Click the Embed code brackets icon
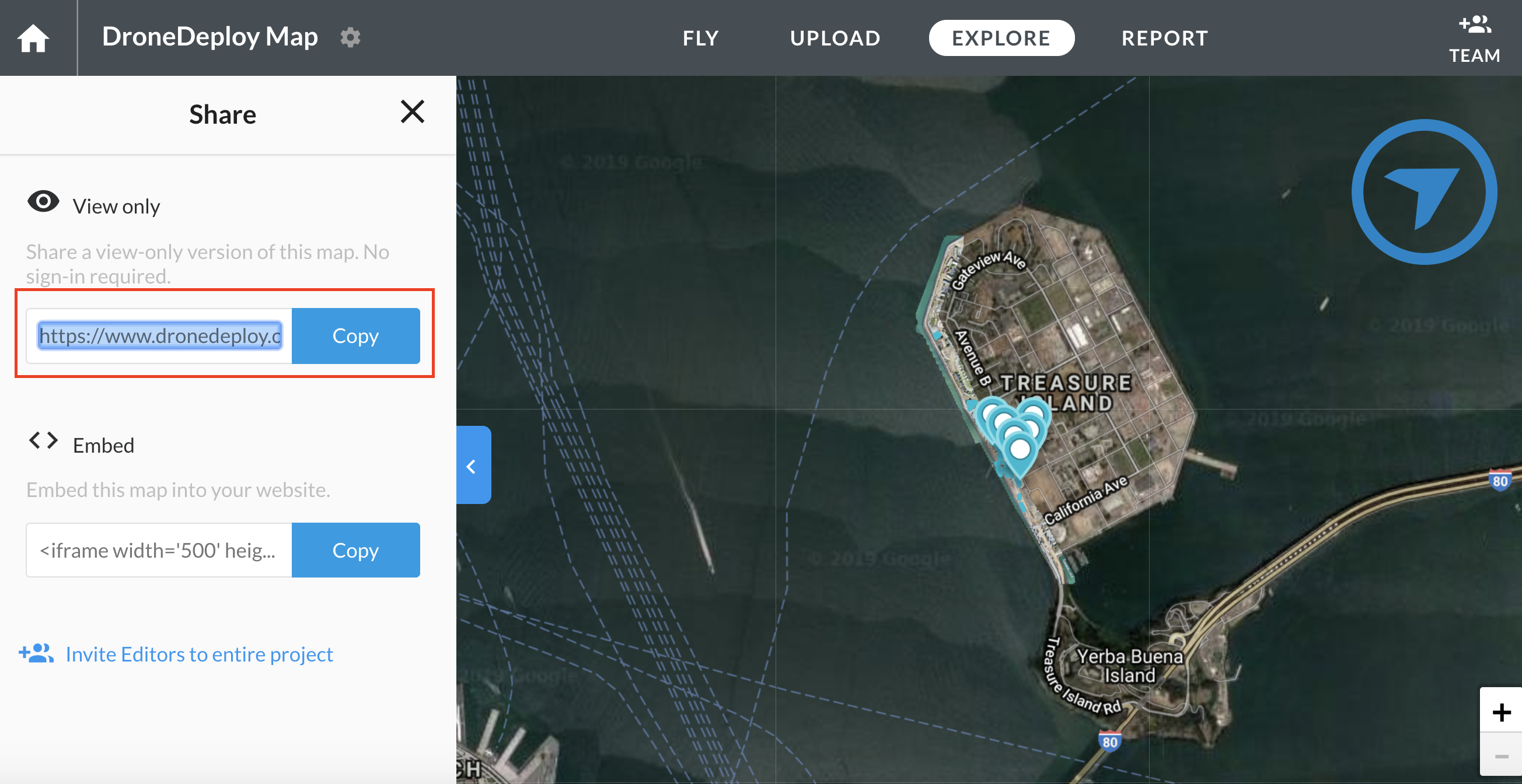This screenshot has width=1522, height=784. pyautogui.click(x=43, y=440)
